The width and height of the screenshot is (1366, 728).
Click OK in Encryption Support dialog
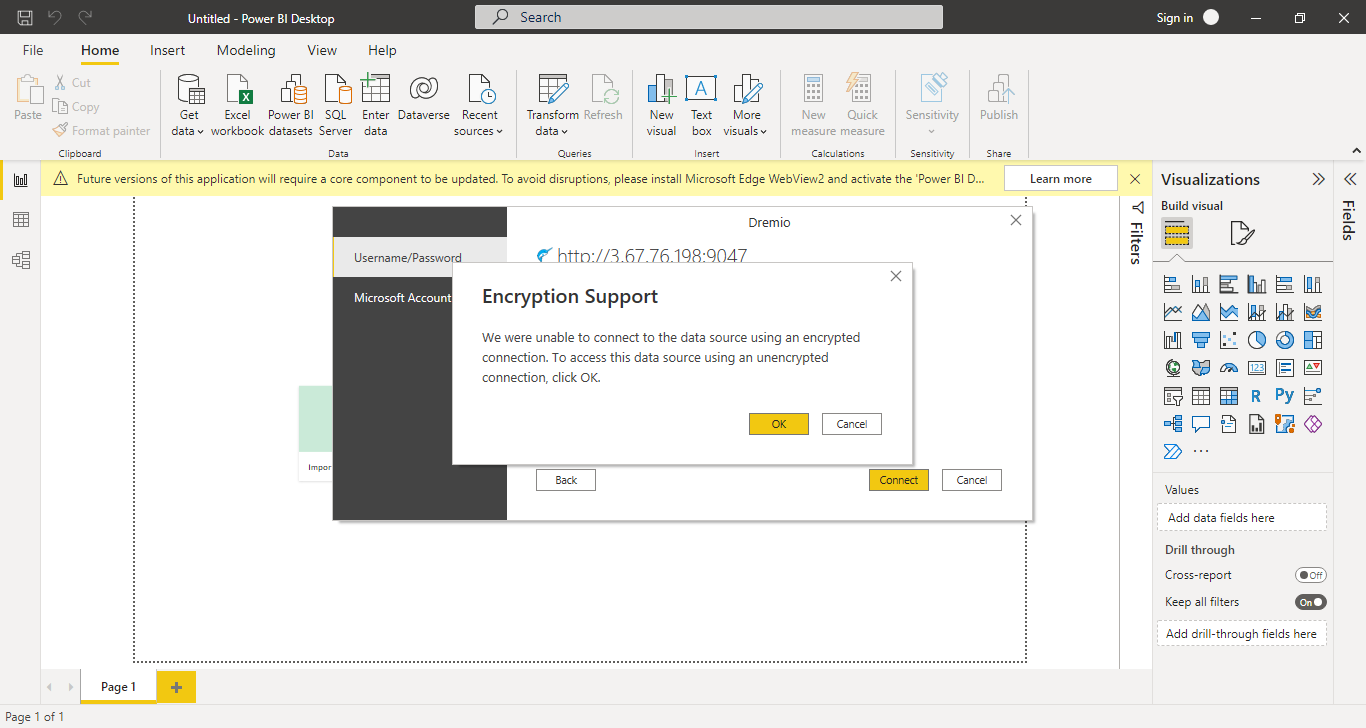778,424
